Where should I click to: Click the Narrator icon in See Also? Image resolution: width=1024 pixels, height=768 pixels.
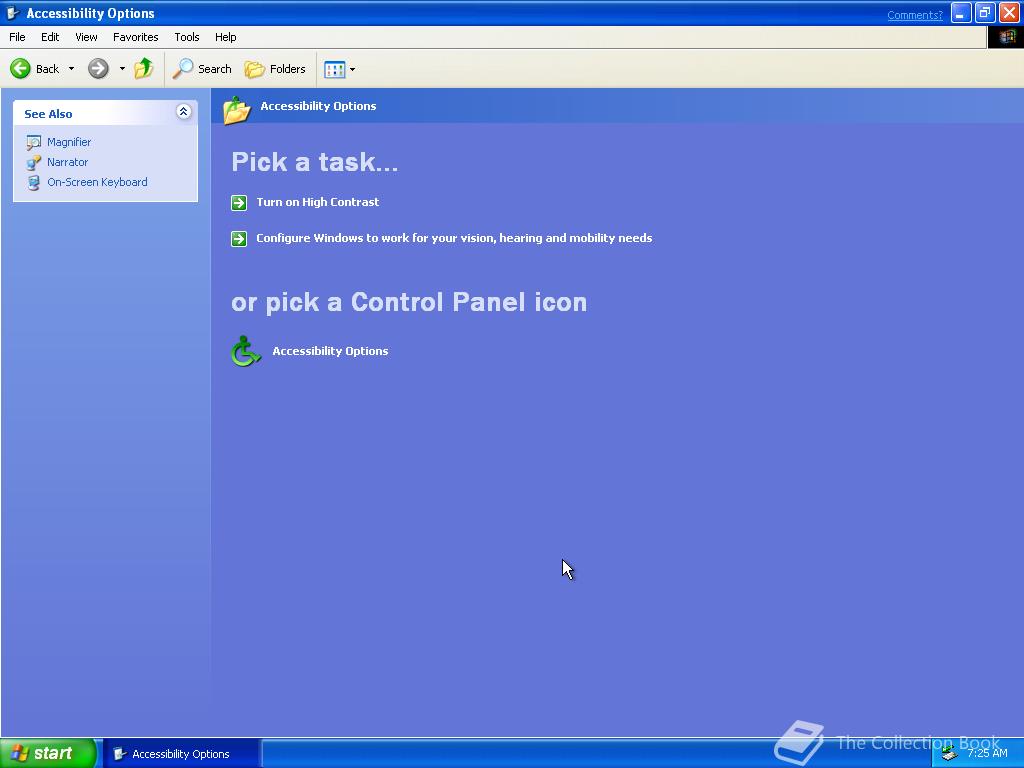pyautogui.click(x=33, y=163)
